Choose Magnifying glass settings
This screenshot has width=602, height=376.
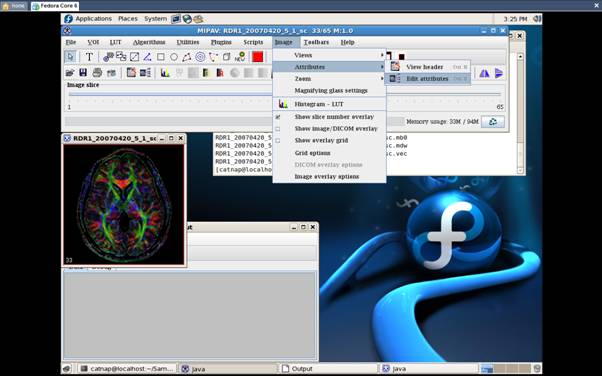(329, 91)
